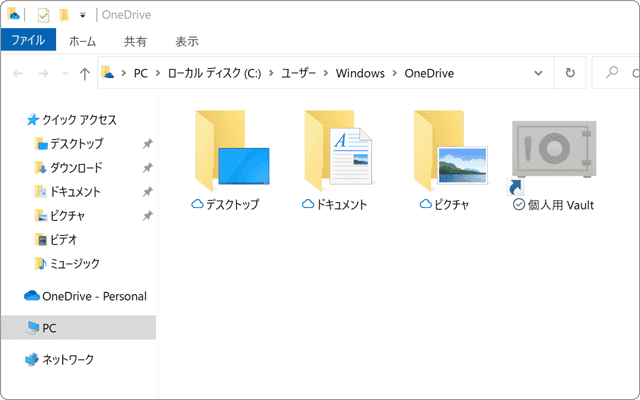Image resolution: width=640 pixels, height=400 pixels.
Task: Click the pin icon beside sidebar デスクトップ
Action: pos(147,144)
